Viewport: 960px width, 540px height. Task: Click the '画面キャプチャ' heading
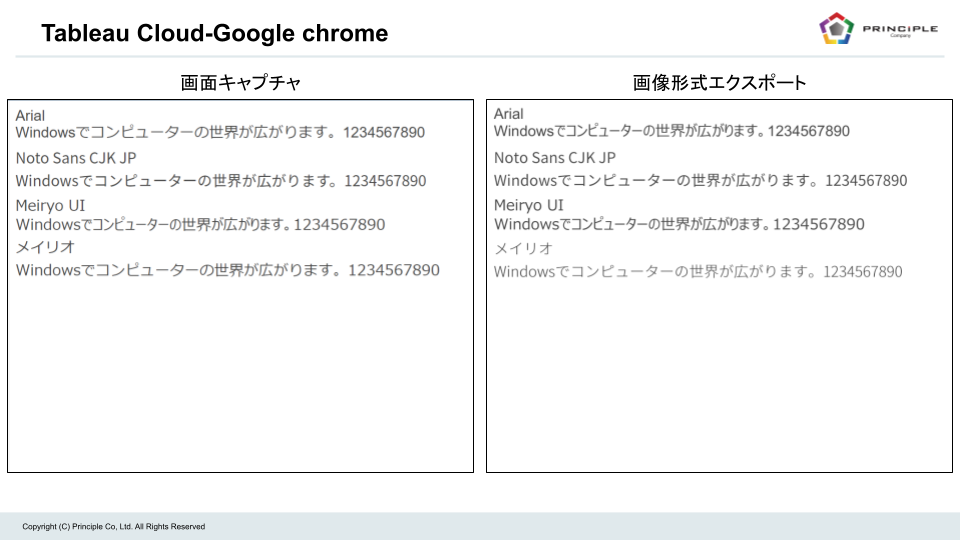tap(241, 83)
